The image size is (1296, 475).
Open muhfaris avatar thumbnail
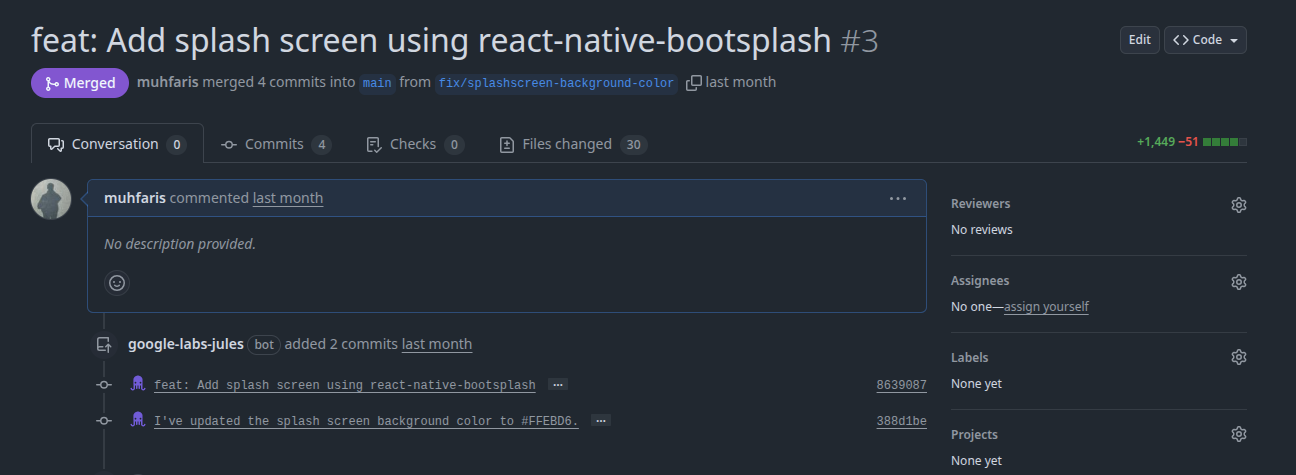click(x=51, y=199)
